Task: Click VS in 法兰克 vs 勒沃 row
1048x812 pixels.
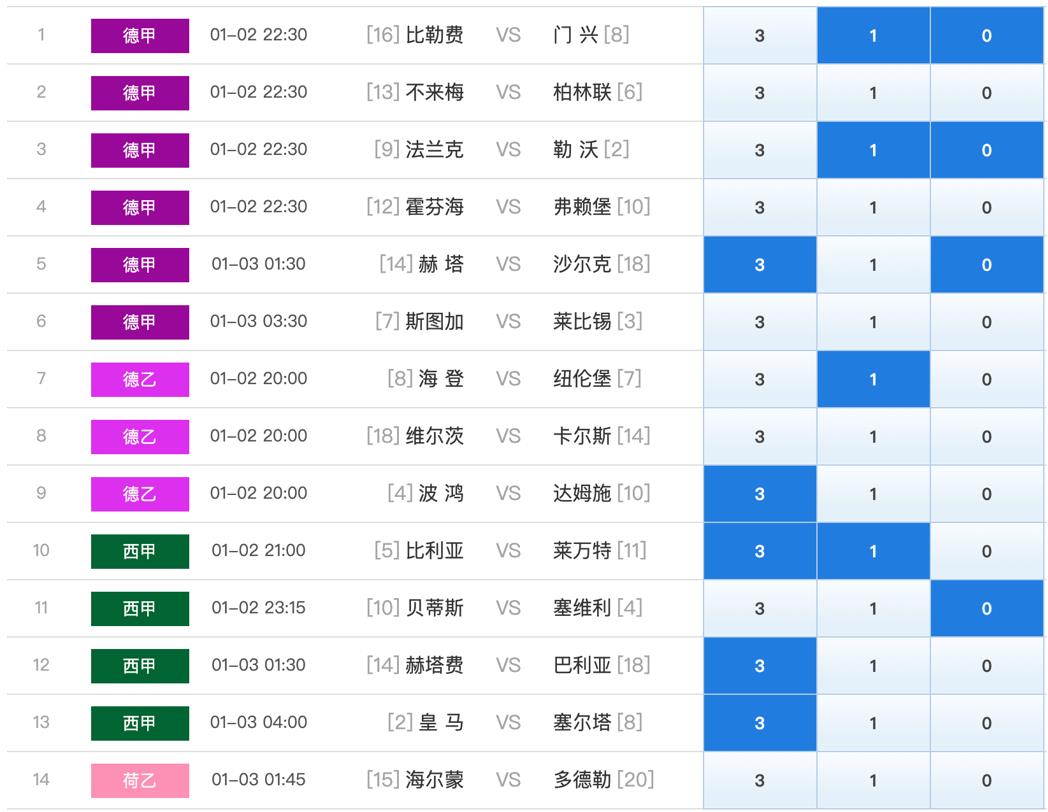Action: coord(508,150)
